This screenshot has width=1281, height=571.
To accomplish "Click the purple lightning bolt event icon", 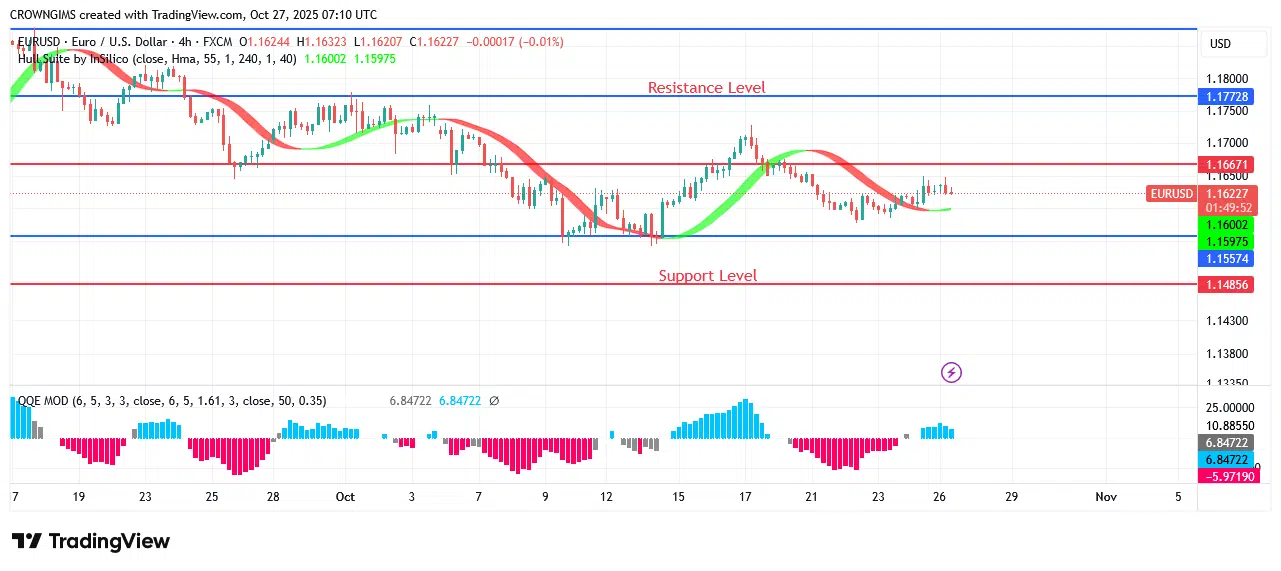I will 952,373.
